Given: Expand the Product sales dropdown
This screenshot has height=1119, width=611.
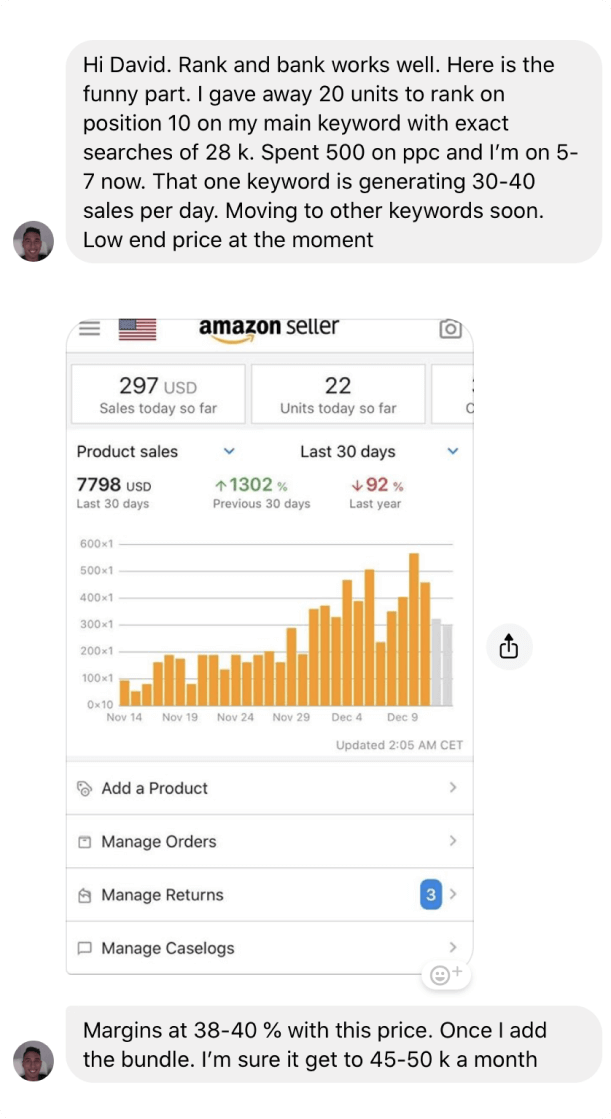Looking at the screenshot, I should (229, 452).
